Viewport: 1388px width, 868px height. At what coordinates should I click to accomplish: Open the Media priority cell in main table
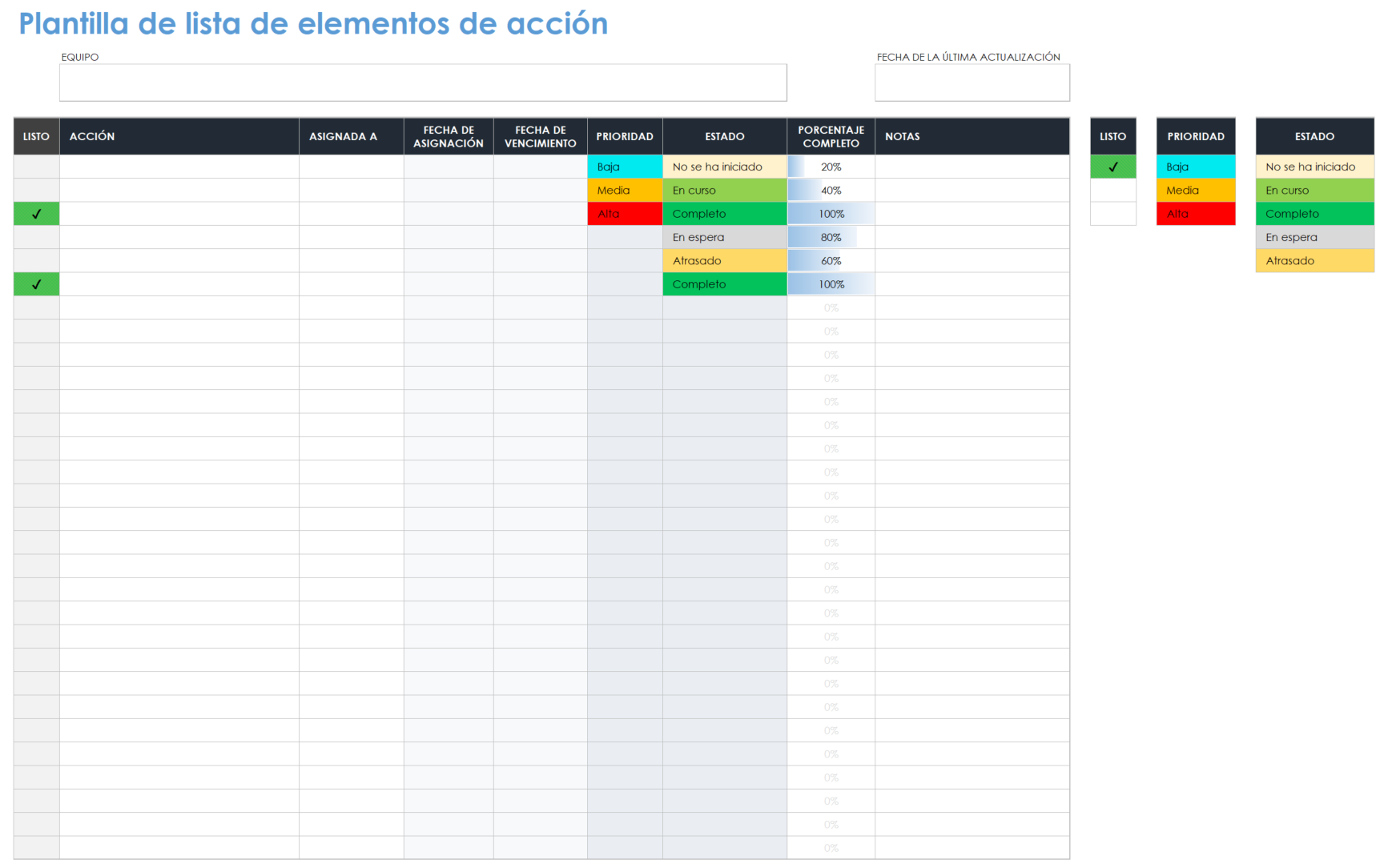pos(625,190)
